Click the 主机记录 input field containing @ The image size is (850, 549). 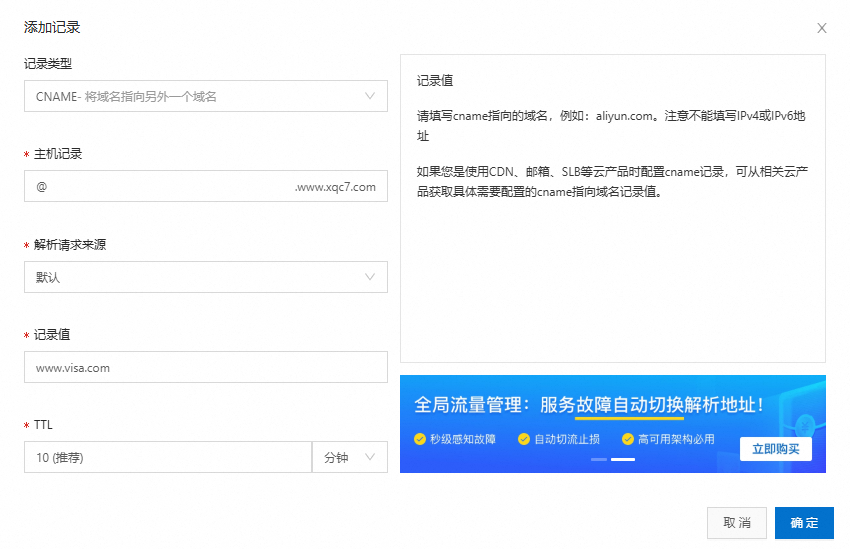160,187
